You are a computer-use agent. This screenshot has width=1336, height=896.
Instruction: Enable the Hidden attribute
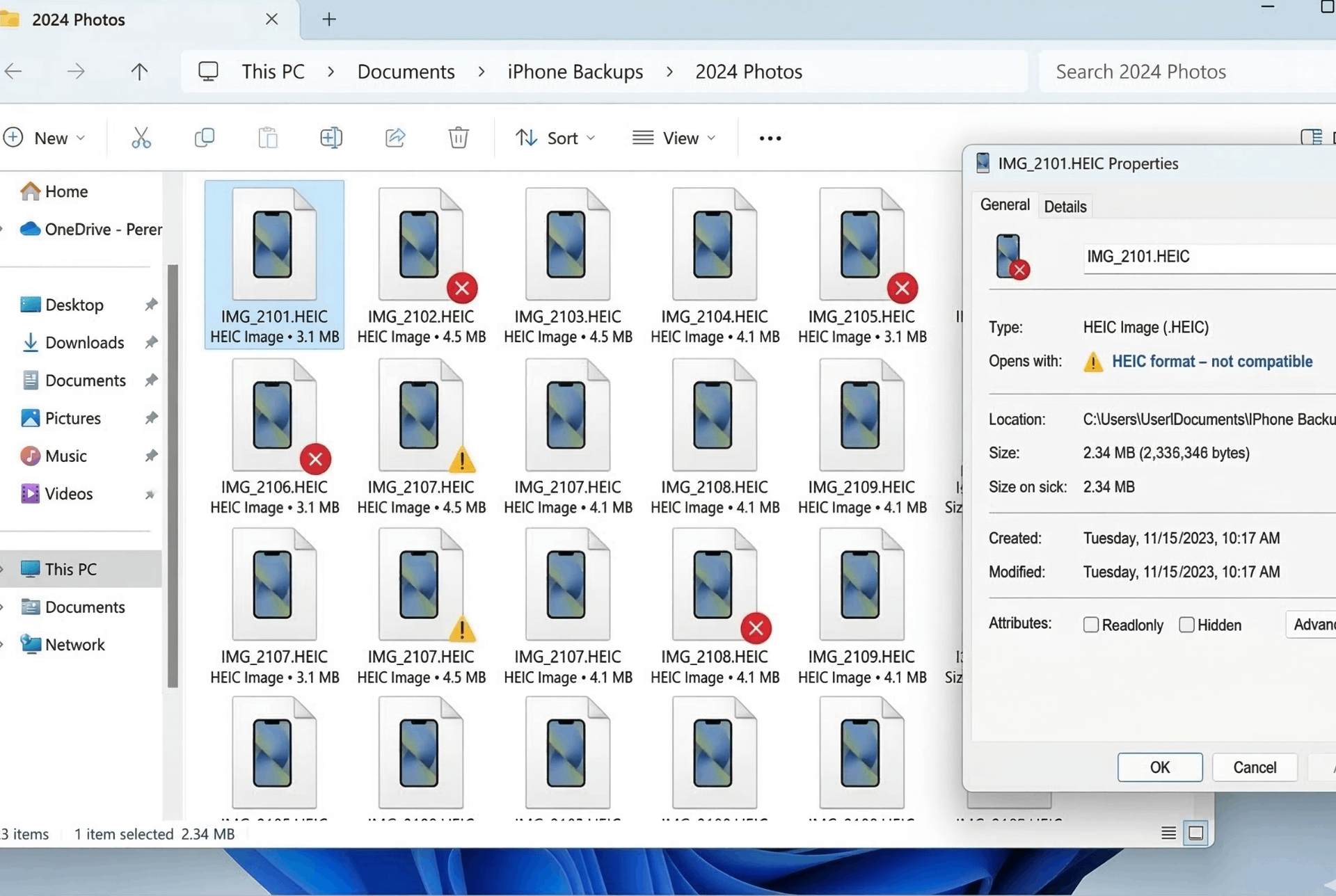coord(1188,625)
